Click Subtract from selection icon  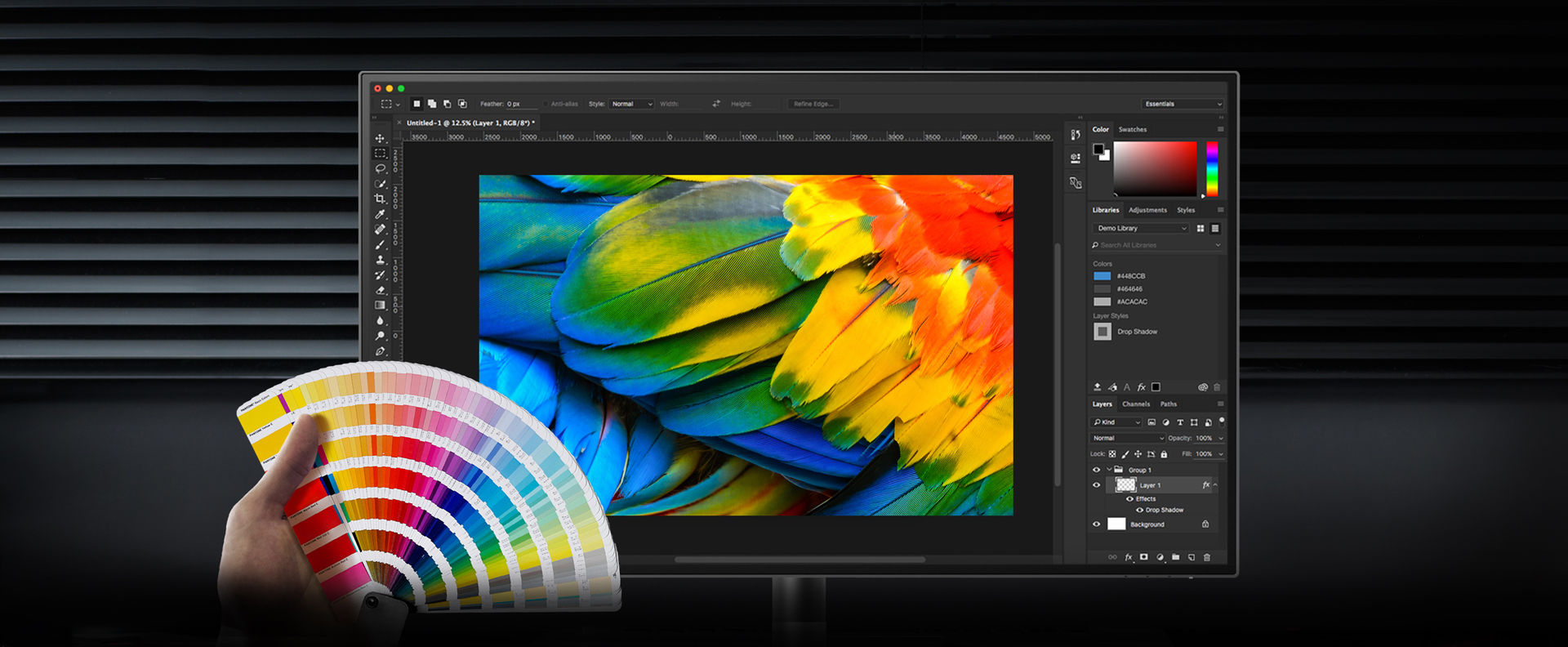pyautogui.click(x=447, y=104)
